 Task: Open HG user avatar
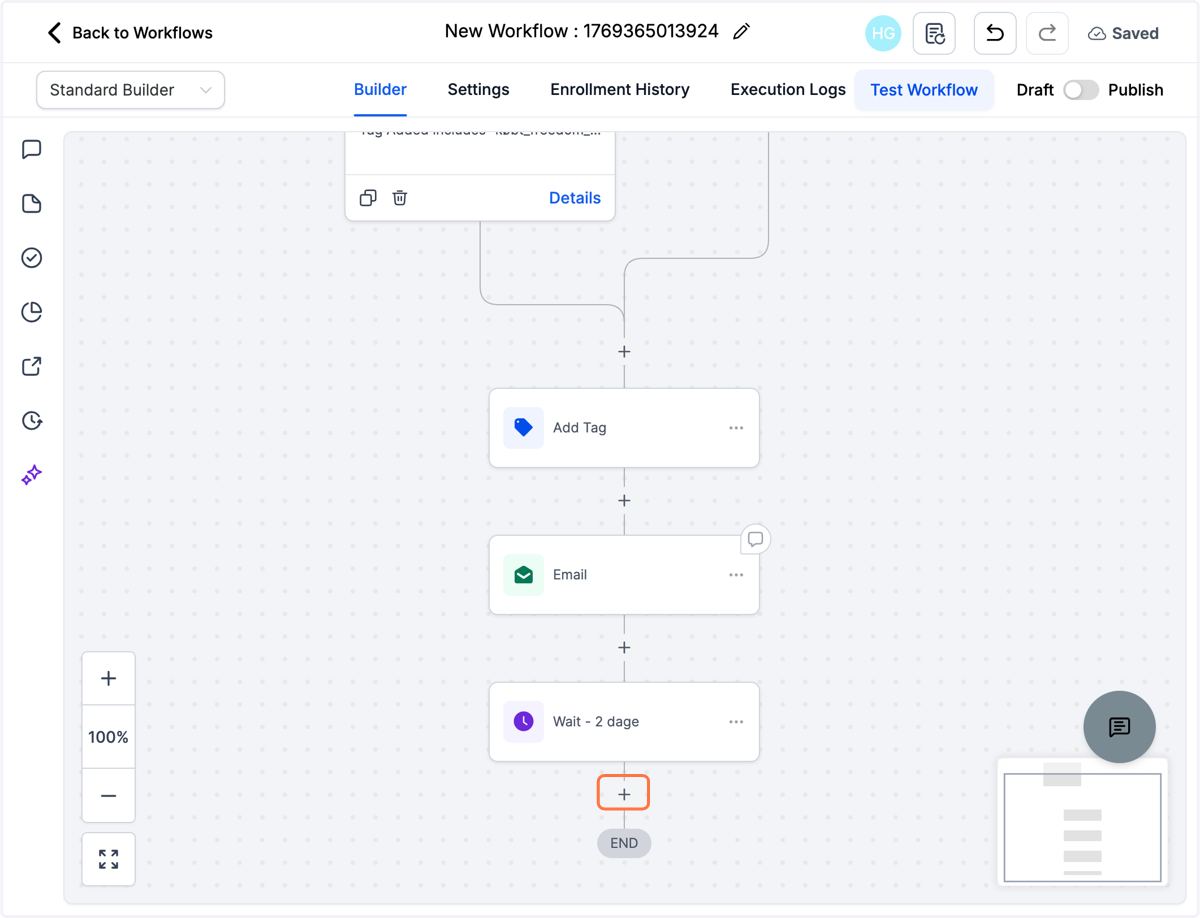[x=883, y=33]
